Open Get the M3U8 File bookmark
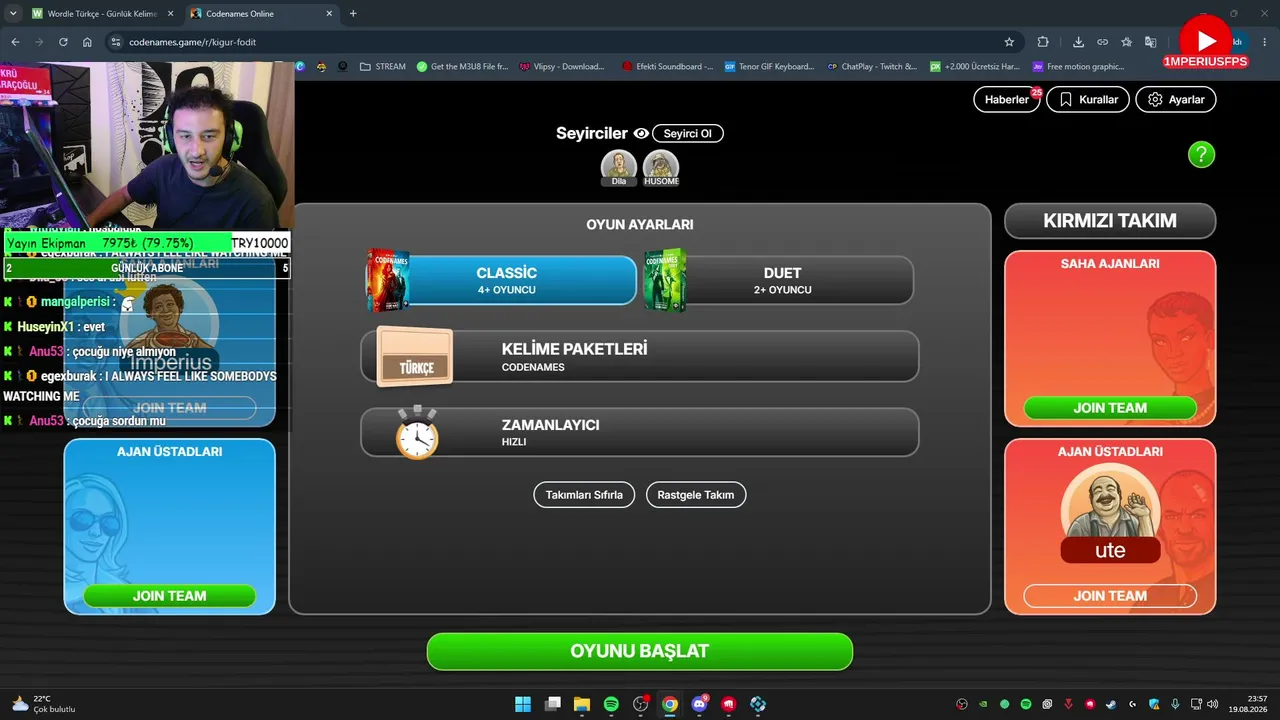1280x720 pixels. pos(462,67)
